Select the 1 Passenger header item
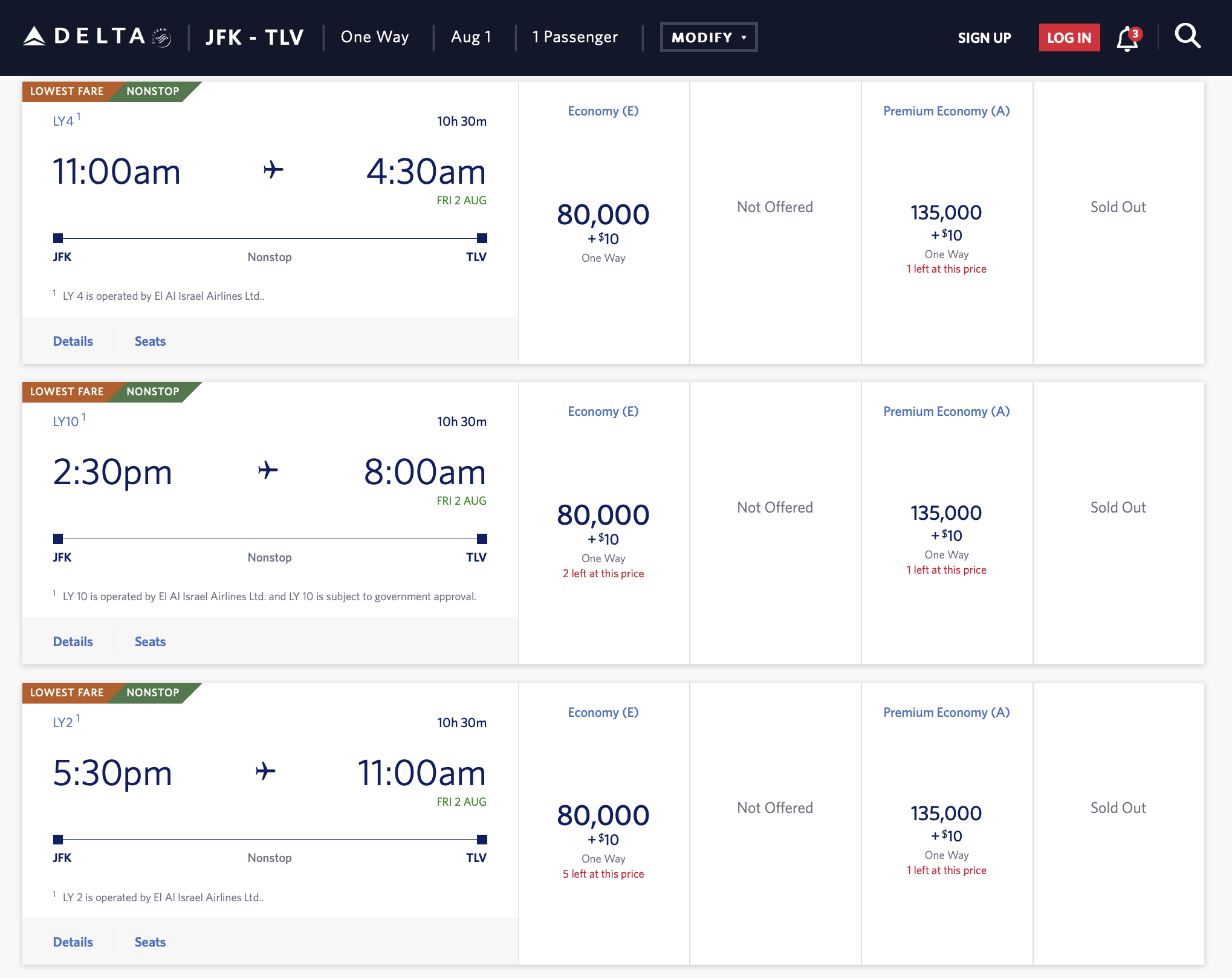 pos(575,37)
